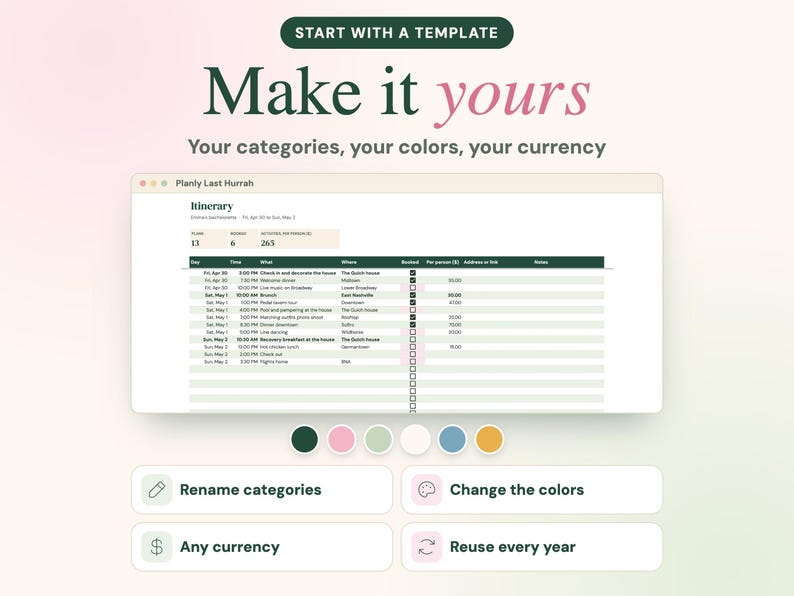This screenshot has width=794, height=596.
Task: Click the dollar sign icon beside Any currency
Action: (x=156, y=547)
